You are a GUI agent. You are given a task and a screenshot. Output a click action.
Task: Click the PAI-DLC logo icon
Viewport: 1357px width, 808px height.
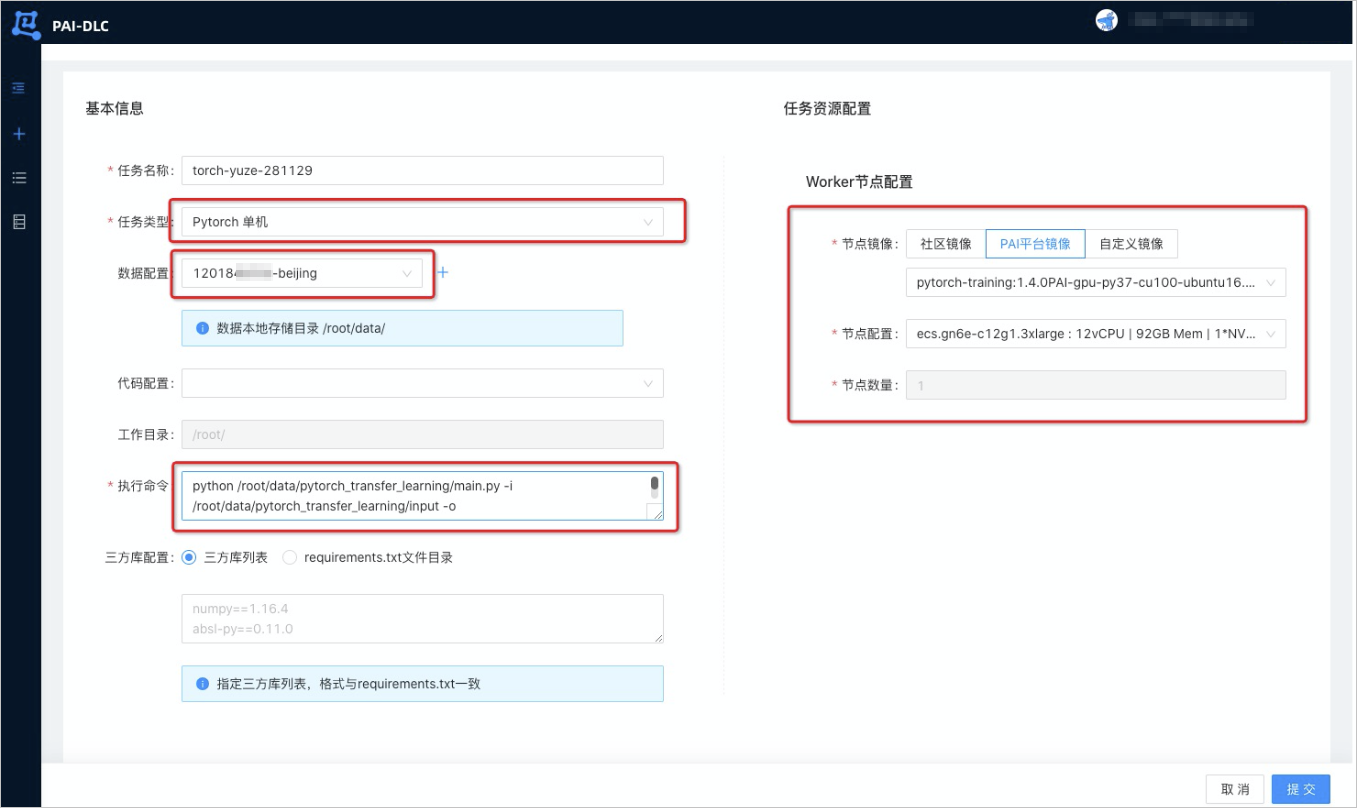(x=25, y=24)
